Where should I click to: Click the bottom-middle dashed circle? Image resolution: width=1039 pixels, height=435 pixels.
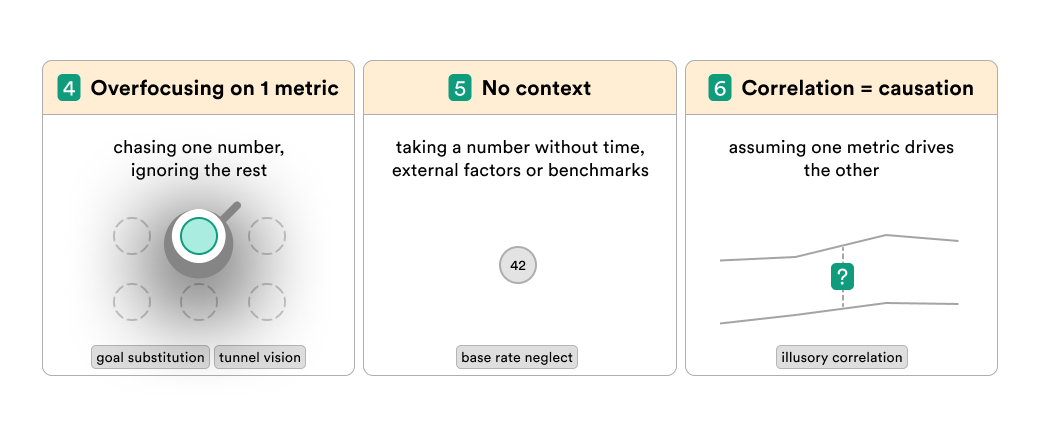199,302
